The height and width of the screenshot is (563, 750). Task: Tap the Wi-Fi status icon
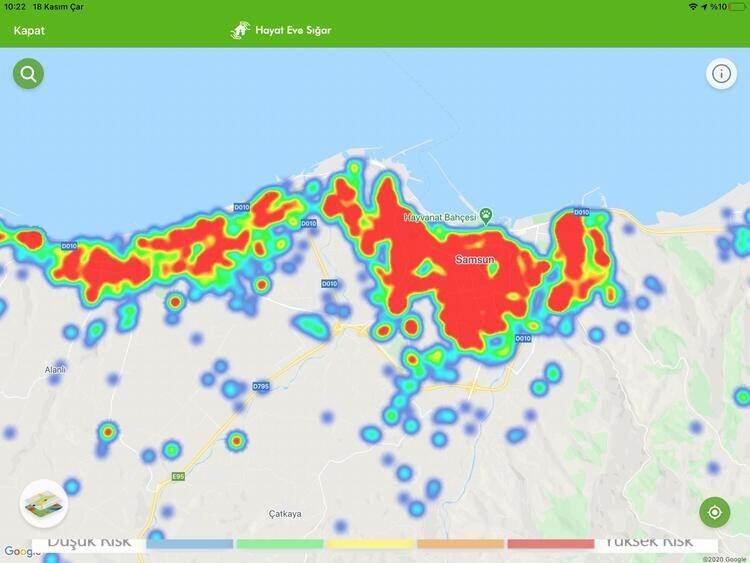(x=692, y=7)
